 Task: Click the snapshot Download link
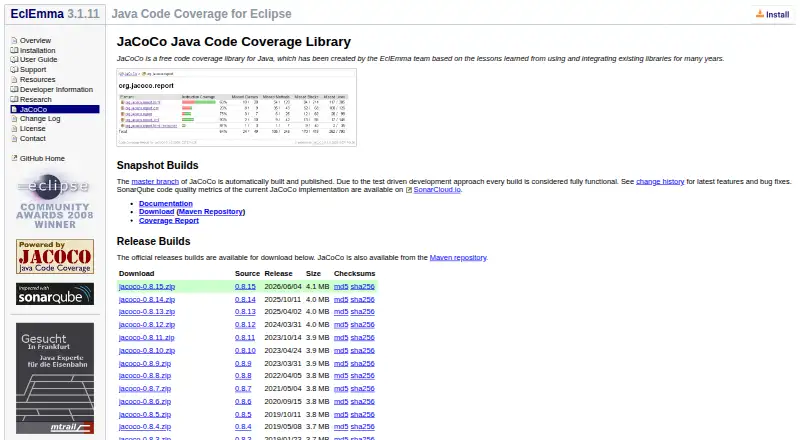(x=157, y=212)
